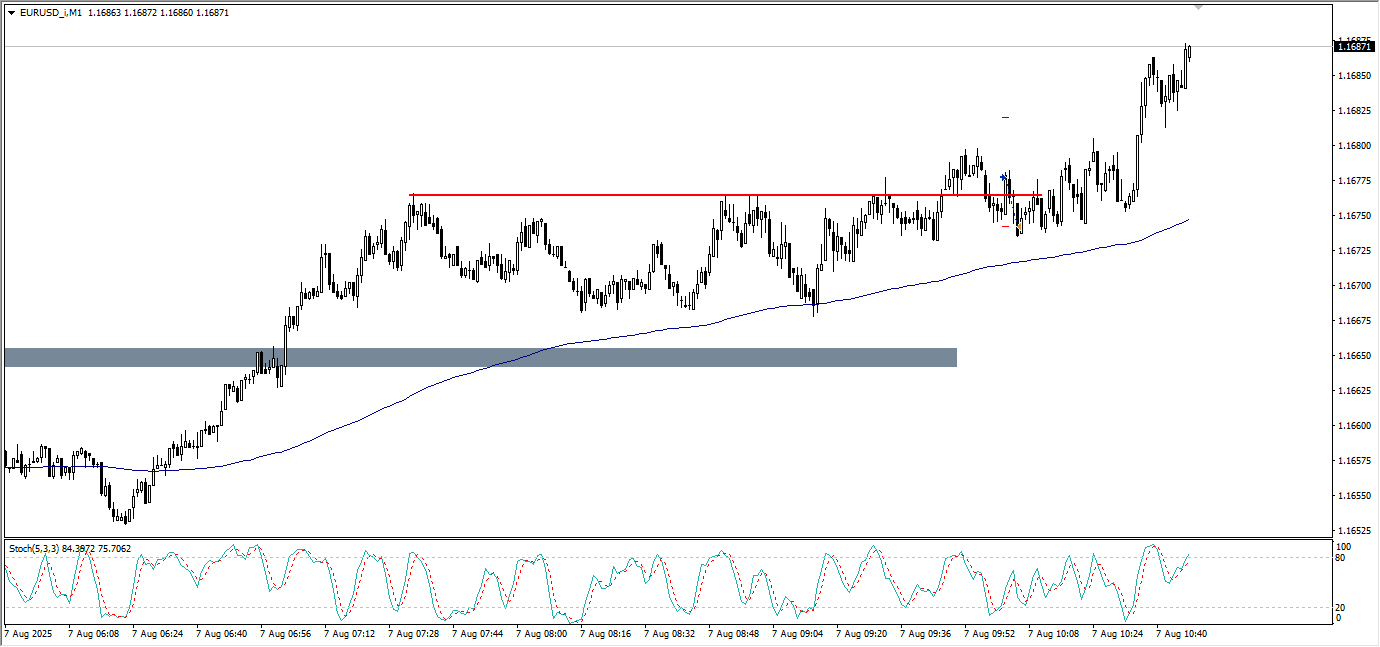The width and height of the screenshot is (1380, 647).
Task: Click the small blue take-profit dash marker
Action: (x=1005, y=117)
